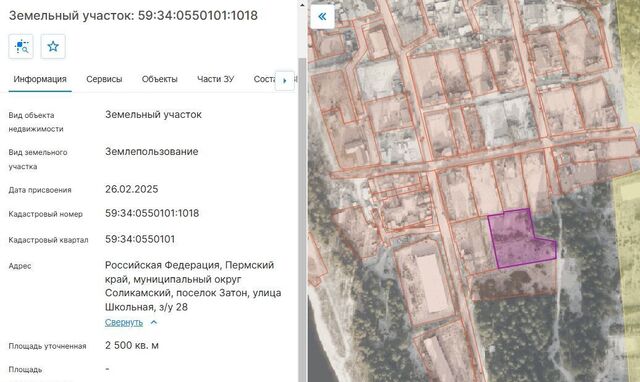Open the Части ЗУ tab
The width and height of the screenshot is (640, 382).
point(216,79)
